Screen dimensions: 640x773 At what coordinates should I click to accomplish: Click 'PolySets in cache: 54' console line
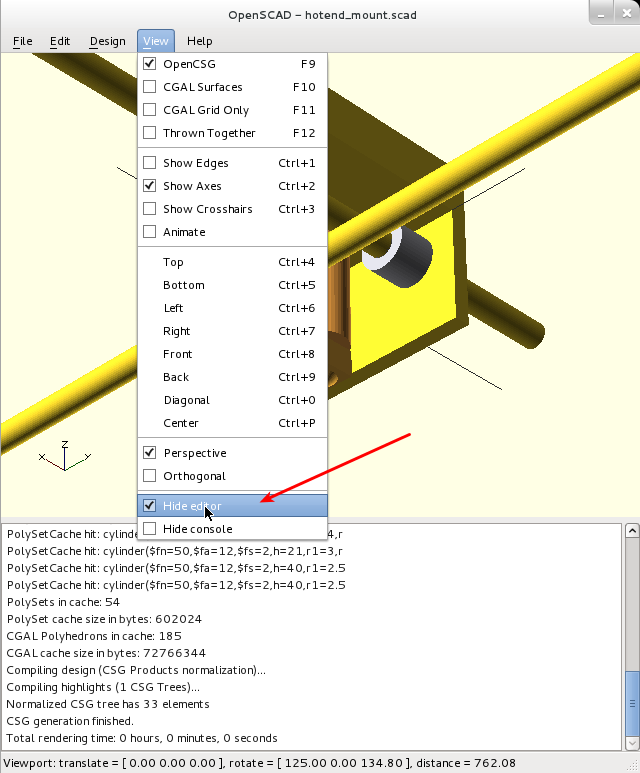63,602
